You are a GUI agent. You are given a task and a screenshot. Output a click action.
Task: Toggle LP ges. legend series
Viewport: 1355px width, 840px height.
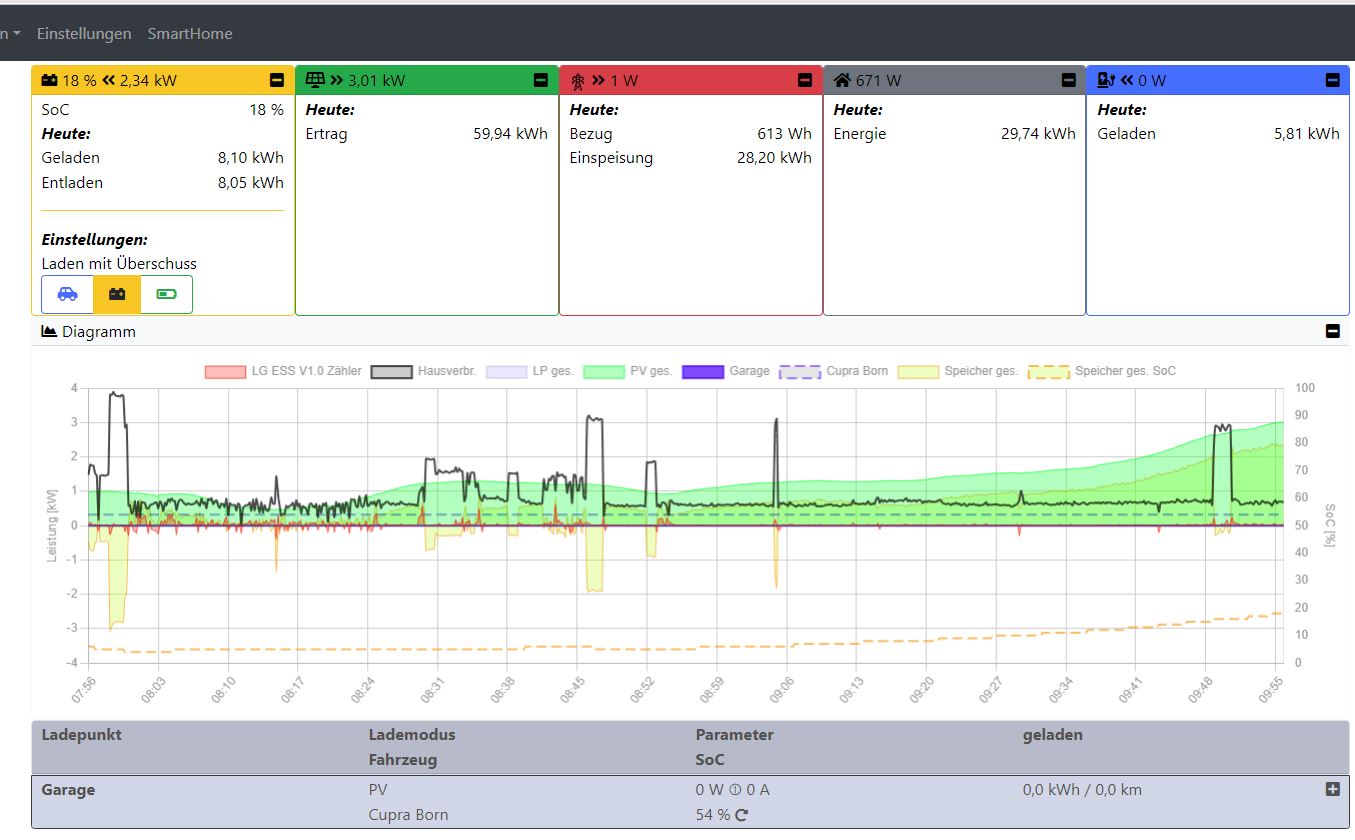pos(530,371)
